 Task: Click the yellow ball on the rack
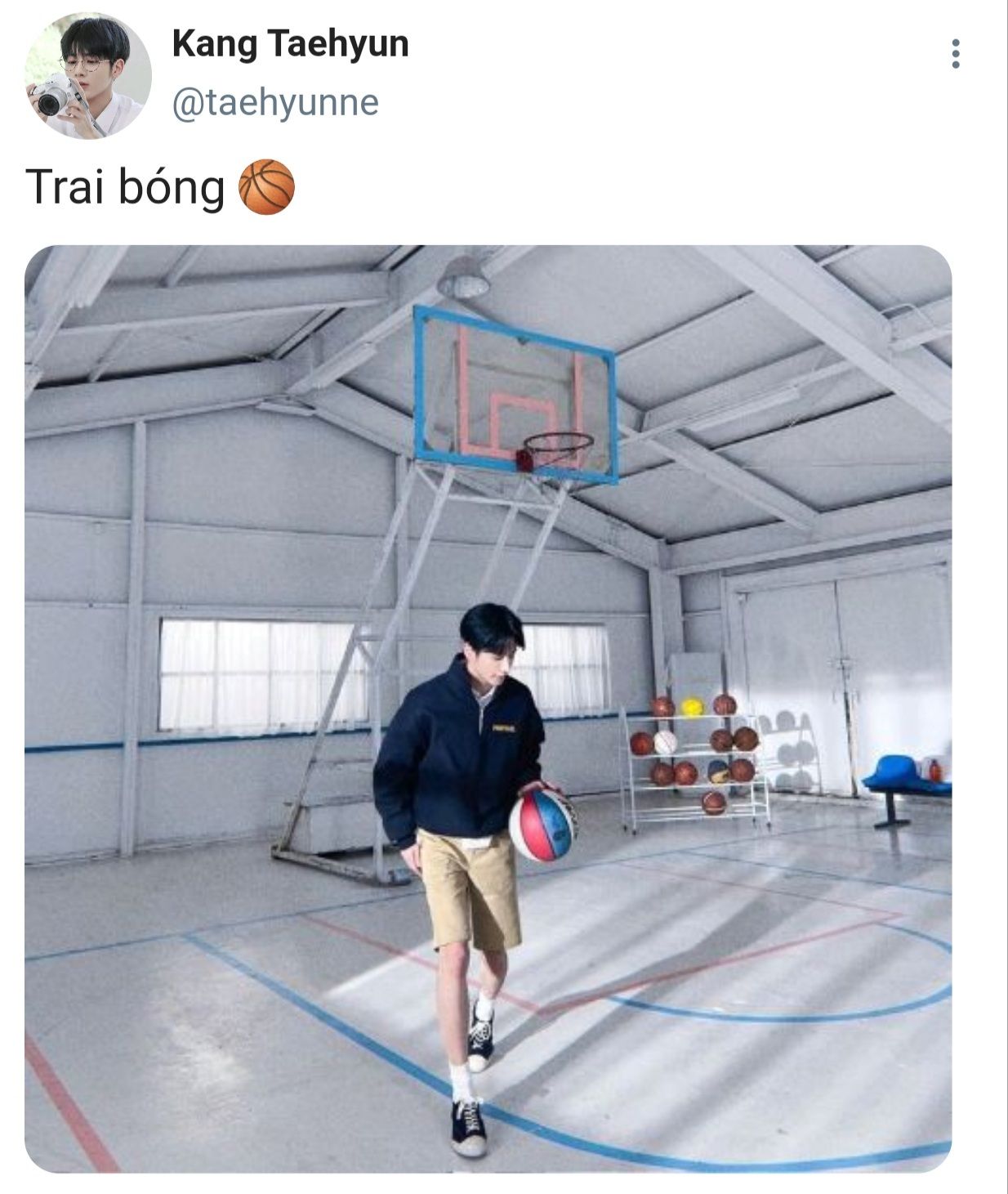692,707
